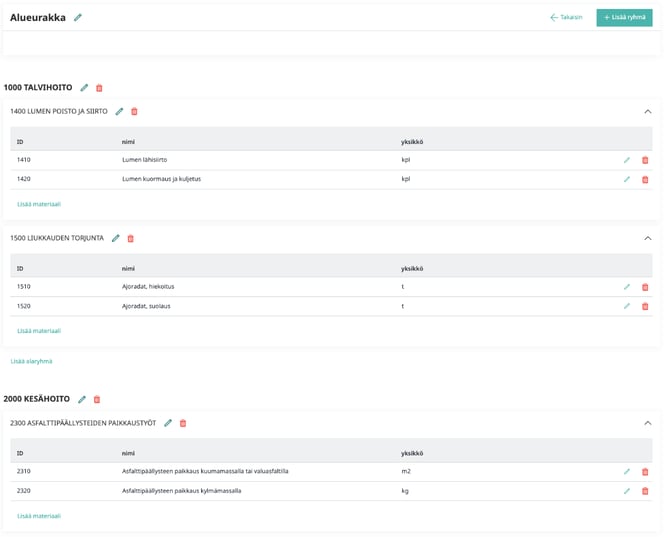Image resolution: width=670 pixels, height=537 pixels.
Task: Click Lisää materiaali under the 2300 table
Action: click(39, 516)
